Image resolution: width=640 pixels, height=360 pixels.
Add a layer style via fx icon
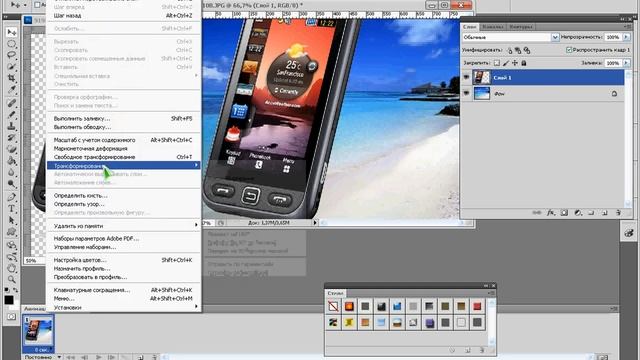(551, 213)
